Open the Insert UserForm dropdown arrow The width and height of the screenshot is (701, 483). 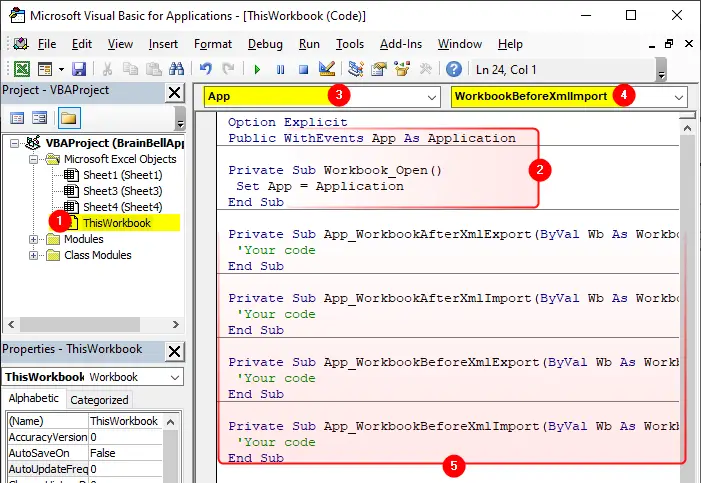(61, 69)
